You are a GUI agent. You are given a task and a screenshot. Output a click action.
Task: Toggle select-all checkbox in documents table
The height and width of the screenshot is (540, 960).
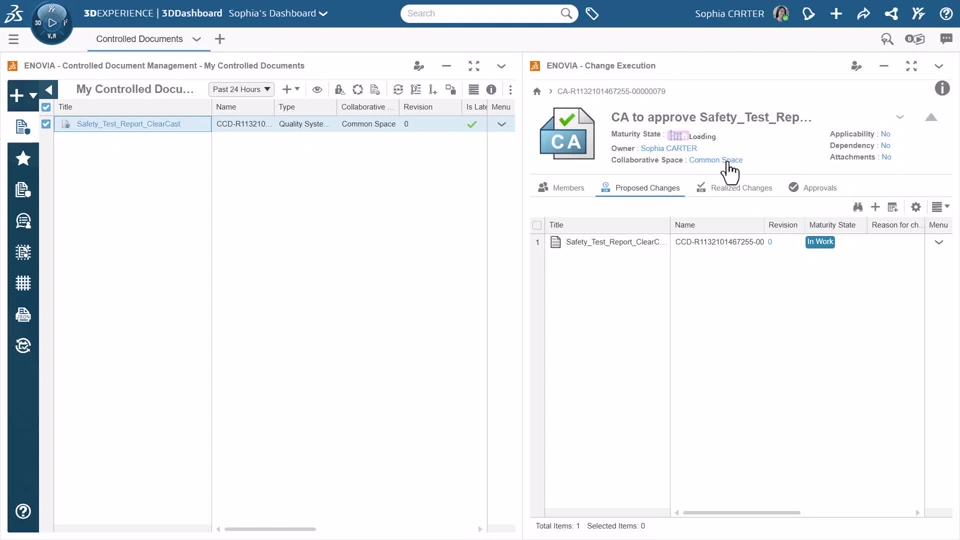[x=46, y=107]
